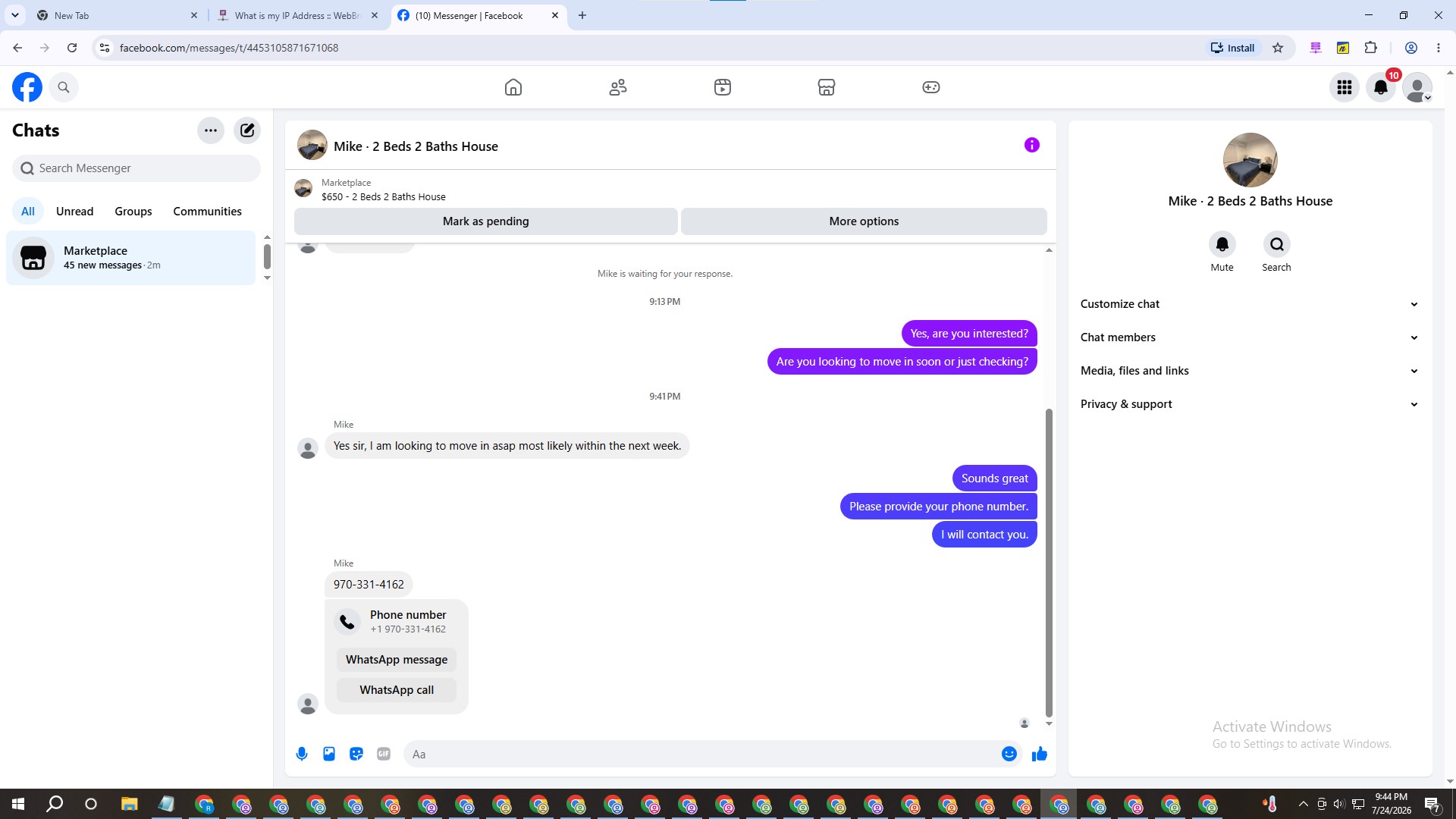Open Windows taskbar search

pyautogui.click(x=55, y=804)
